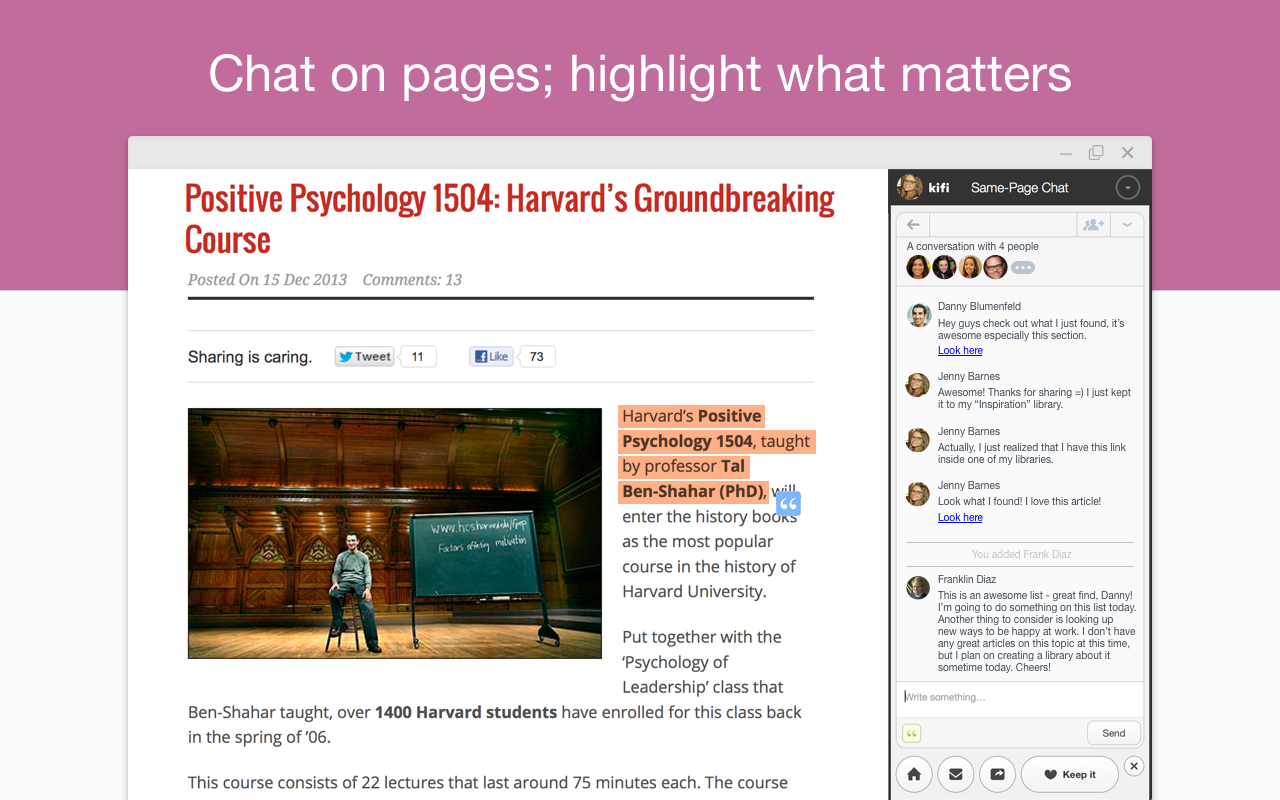This screenshot has height=800, width=1280.
Task: Open the Kifi panel options dropdown circle
Action: [1127, 187]
